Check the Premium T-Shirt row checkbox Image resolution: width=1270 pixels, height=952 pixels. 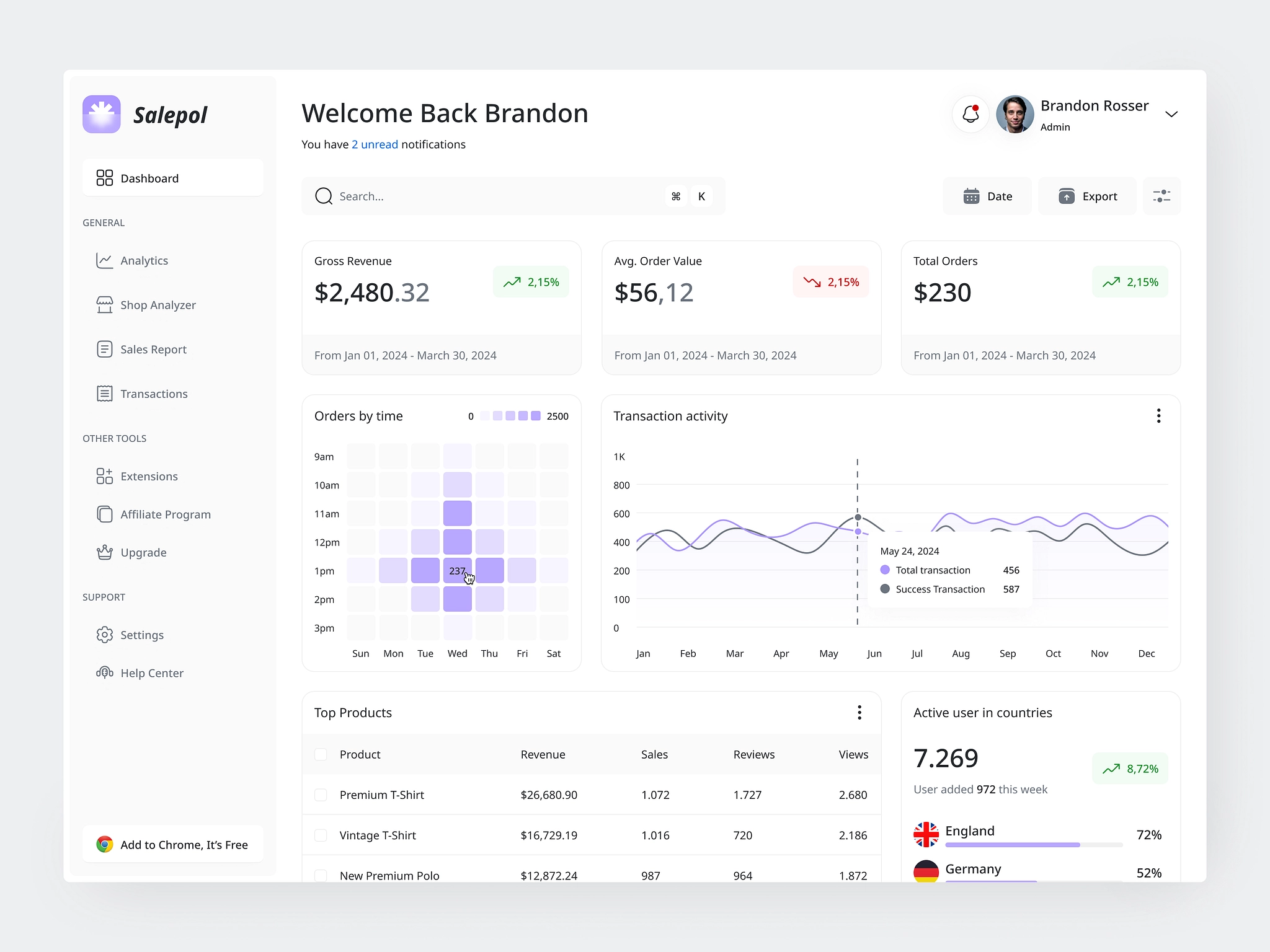(321, 795)
